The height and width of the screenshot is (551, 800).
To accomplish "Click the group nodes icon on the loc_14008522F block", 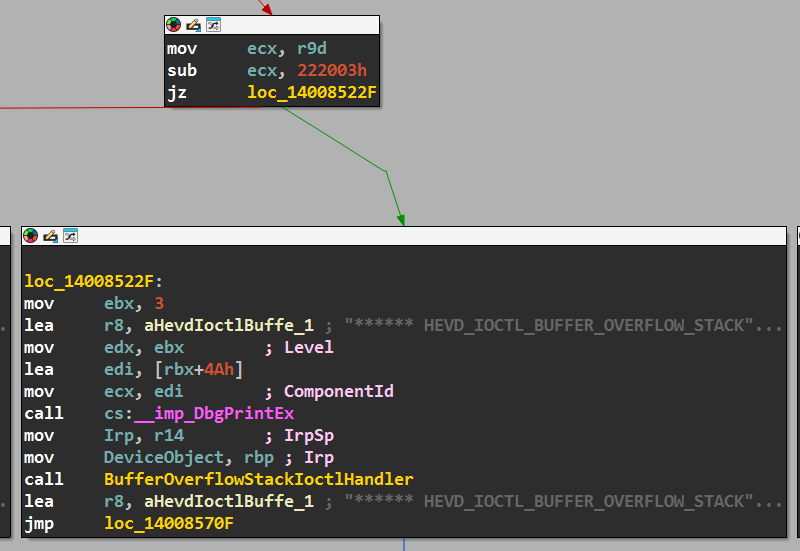I will (x=70, y=236).
